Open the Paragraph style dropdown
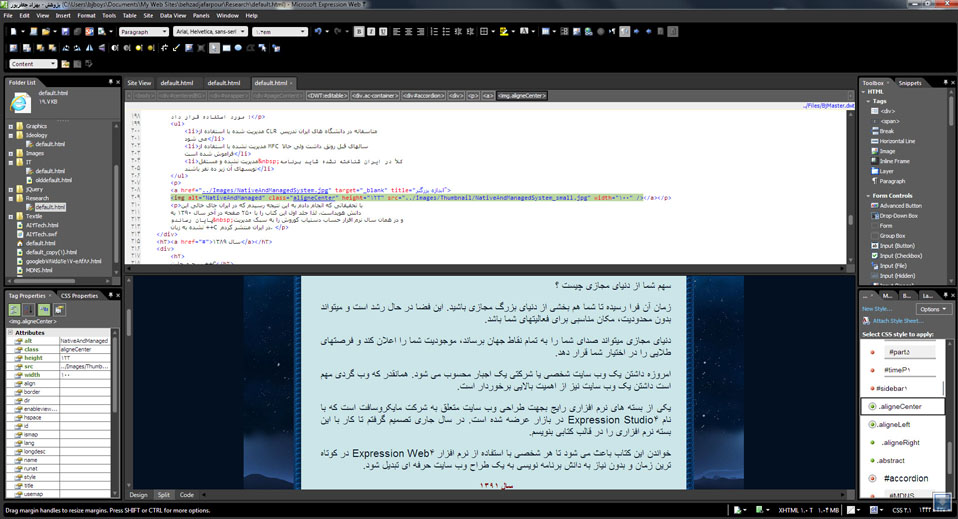Viewport: 958px width, 519px height. pyautogui.click(x=143, y=31)
